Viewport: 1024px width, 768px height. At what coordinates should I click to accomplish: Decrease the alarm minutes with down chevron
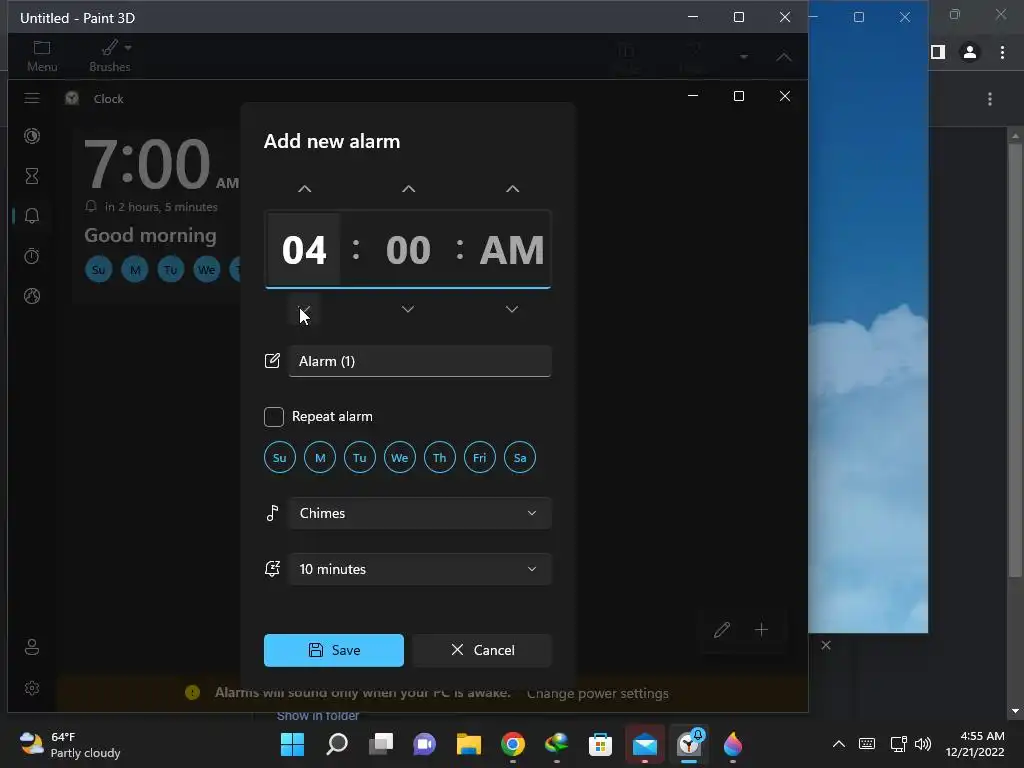pyautogui.click(x=408, y=309)
